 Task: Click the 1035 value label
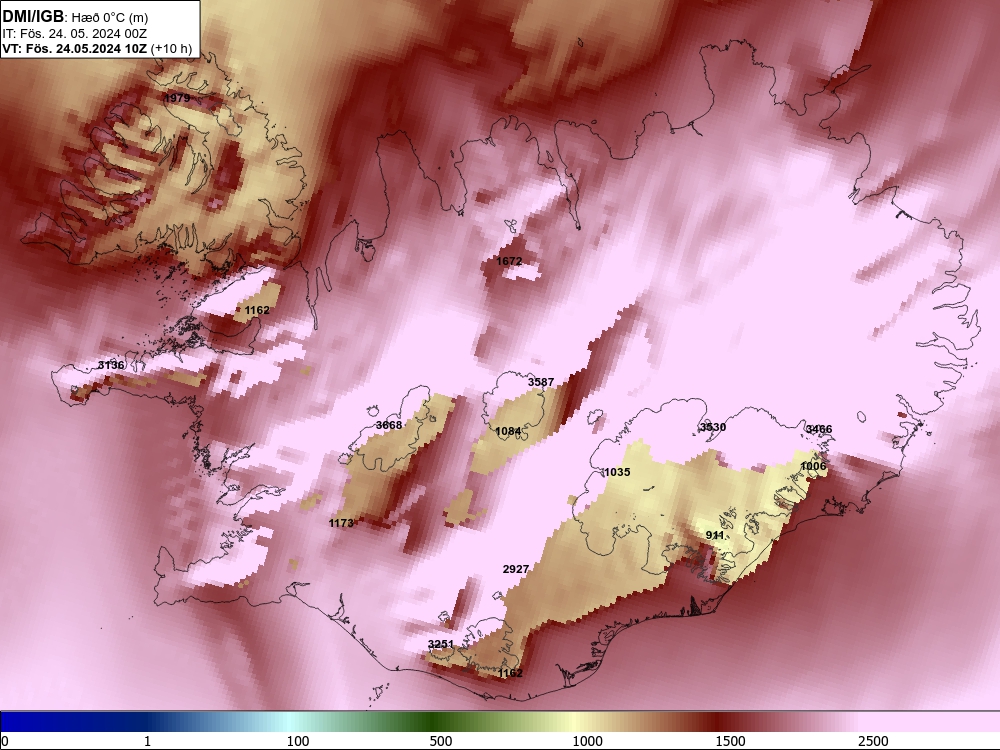617,473
